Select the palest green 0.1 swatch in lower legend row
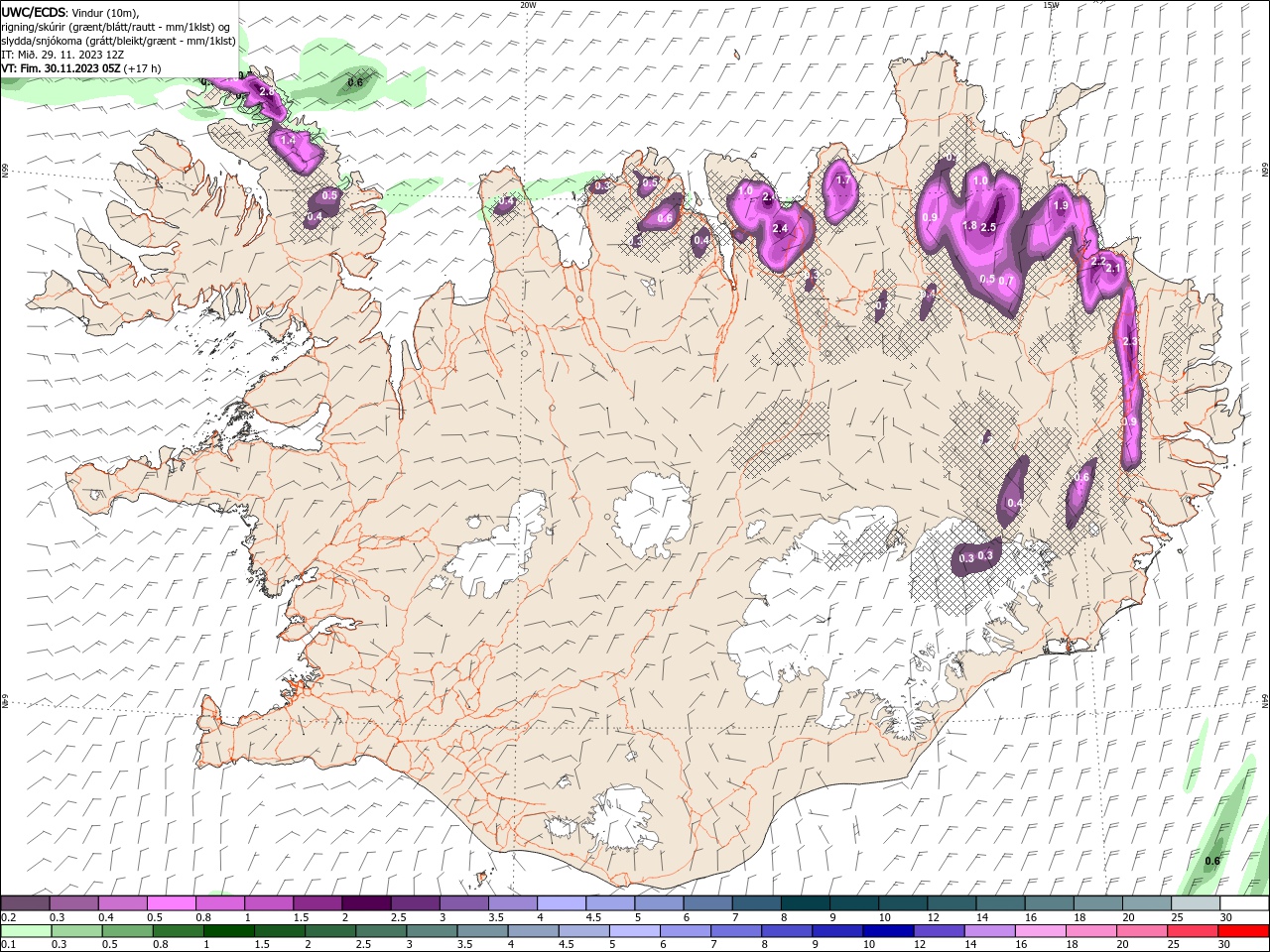 pyautogui.click(x=25, y=931)
